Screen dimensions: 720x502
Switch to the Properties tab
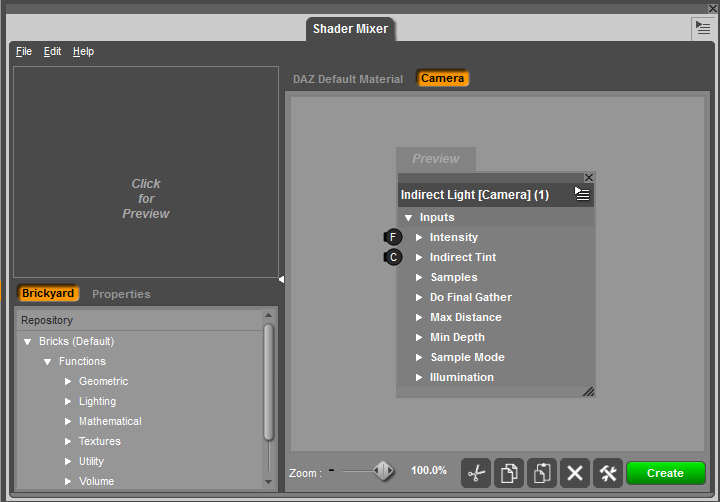pos(121,294)
